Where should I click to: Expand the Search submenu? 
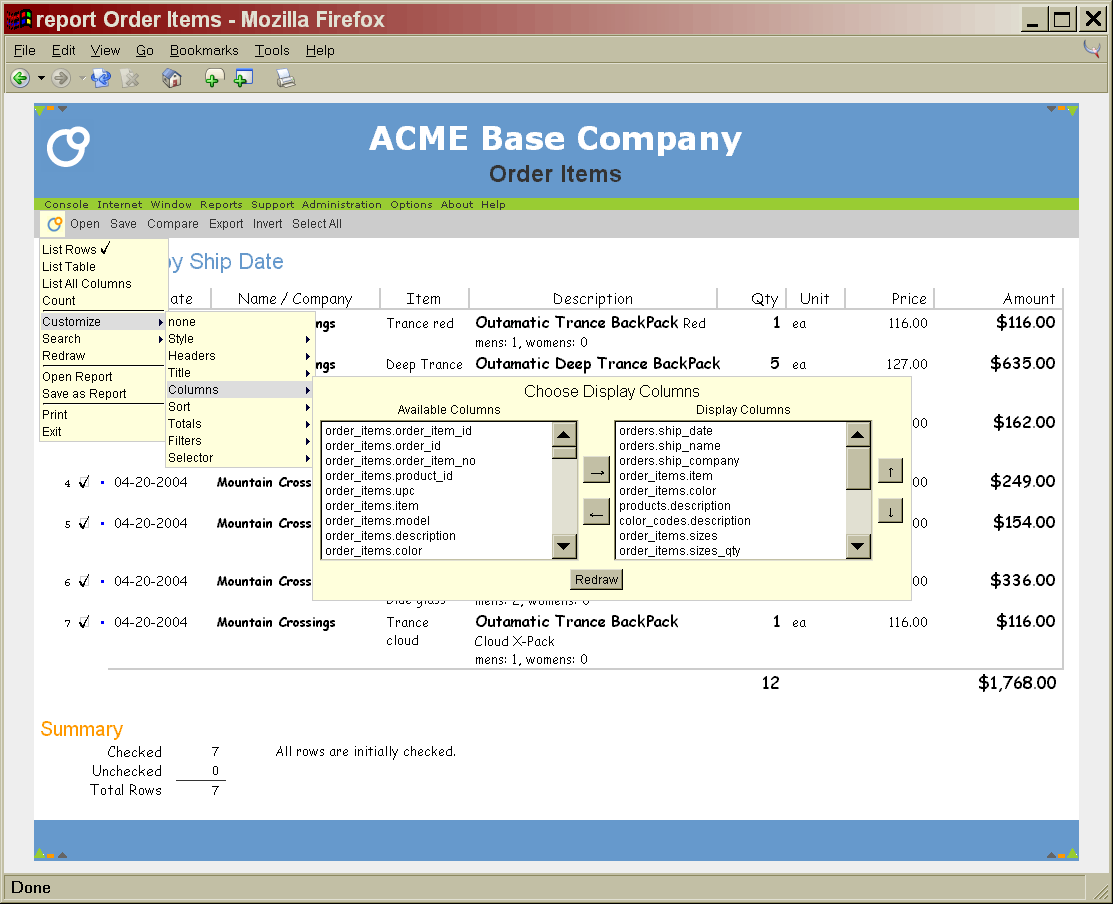103,338
